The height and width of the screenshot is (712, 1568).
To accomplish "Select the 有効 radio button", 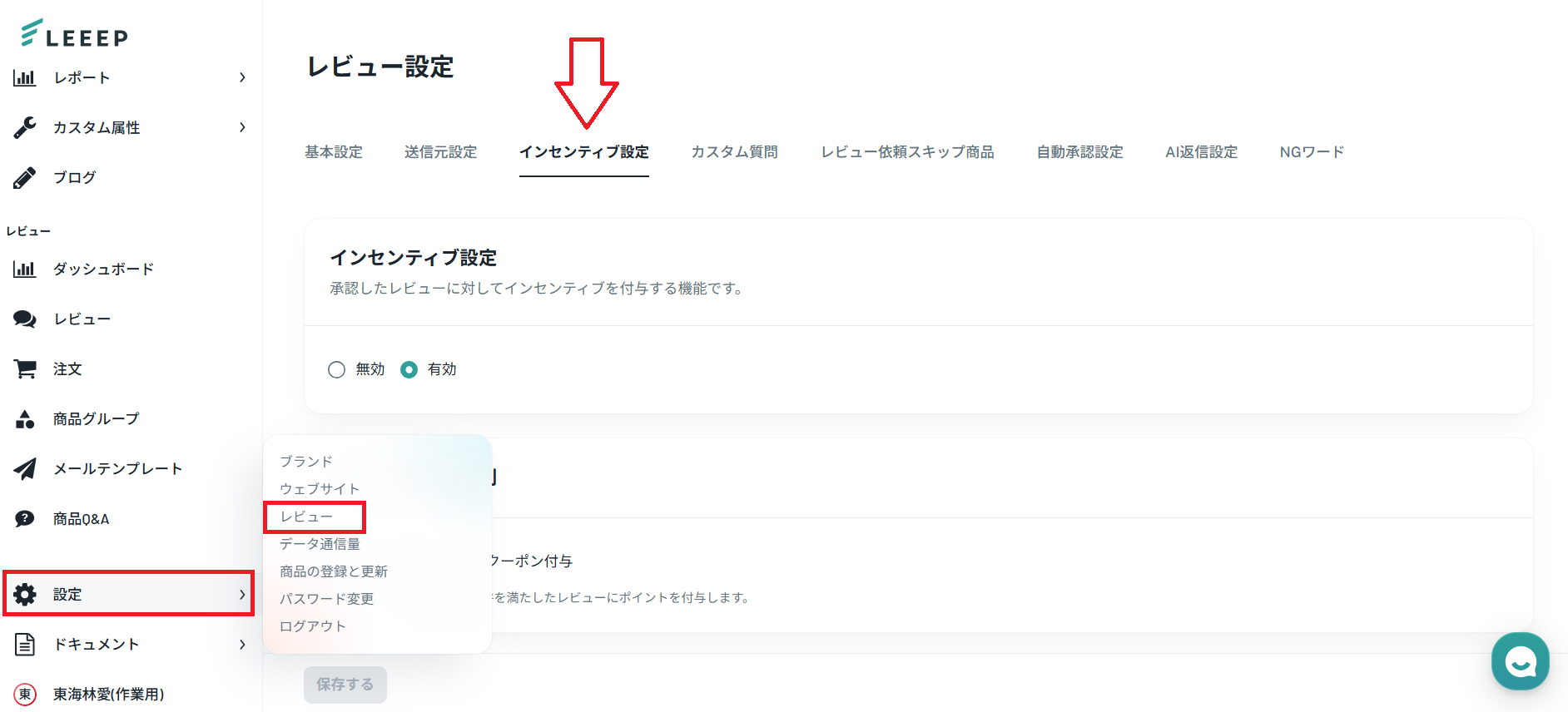I will 409,369.
